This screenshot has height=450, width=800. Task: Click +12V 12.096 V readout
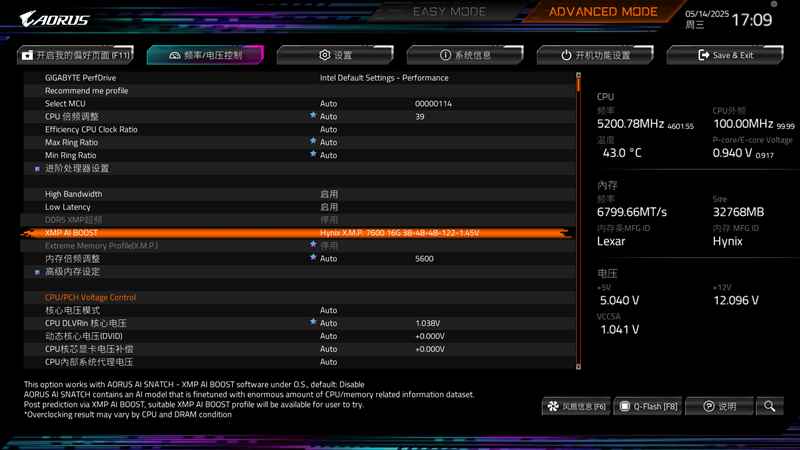coord(736,301)
